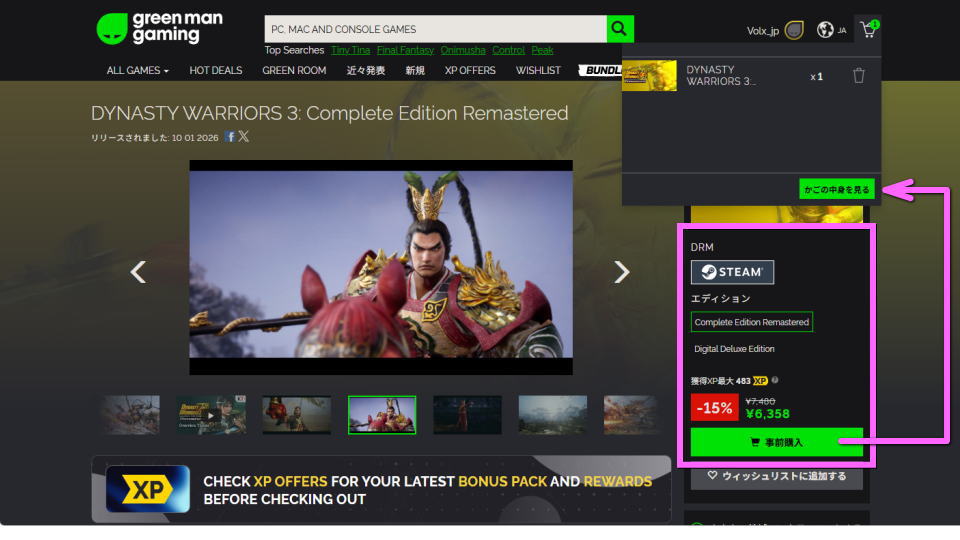
Task: Play the trailer video thumbnail
Action: coord(211,414)
